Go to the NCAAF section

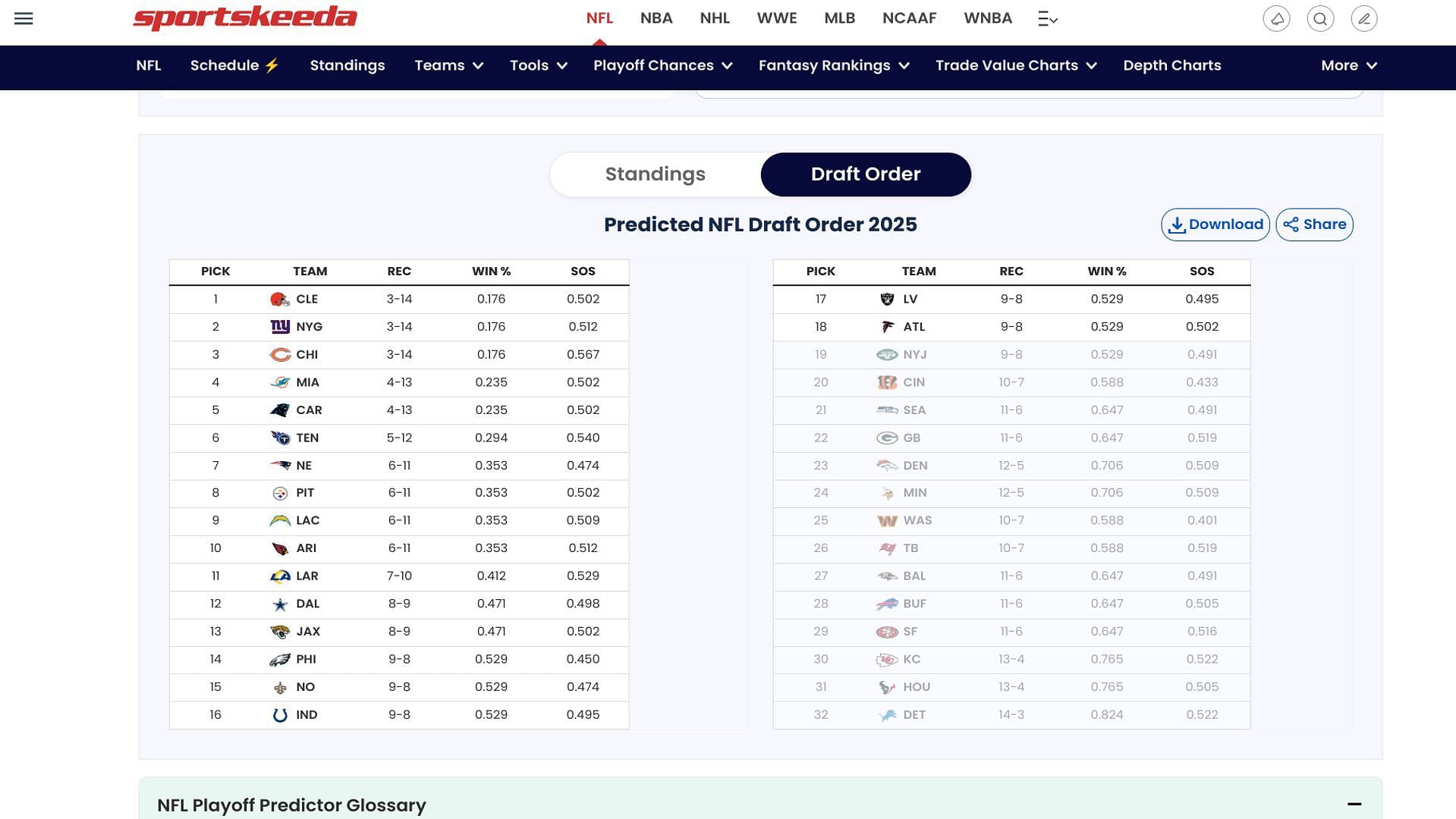click(x=910, y=18)
